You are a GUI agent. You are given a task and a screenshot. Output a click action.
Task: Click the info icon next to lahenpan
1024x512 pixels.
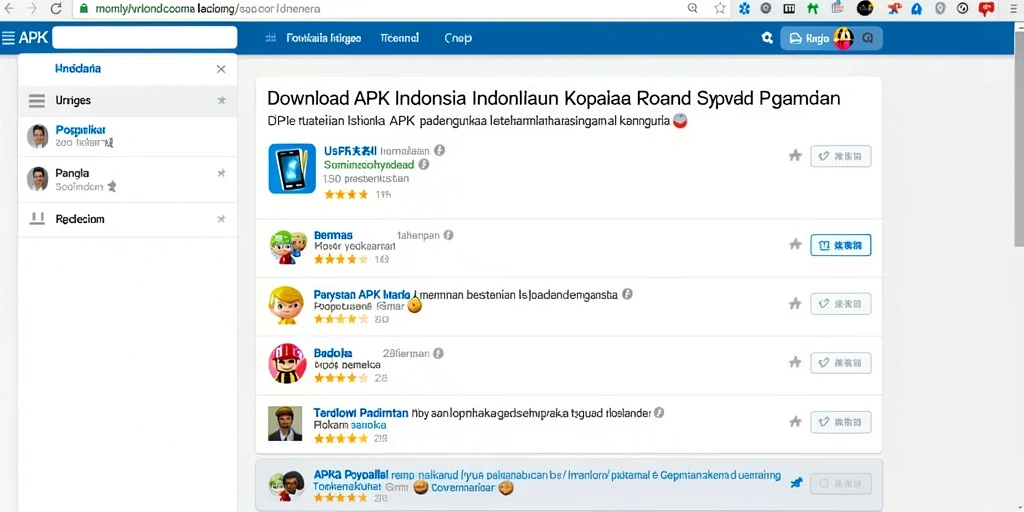click(448, 234)
